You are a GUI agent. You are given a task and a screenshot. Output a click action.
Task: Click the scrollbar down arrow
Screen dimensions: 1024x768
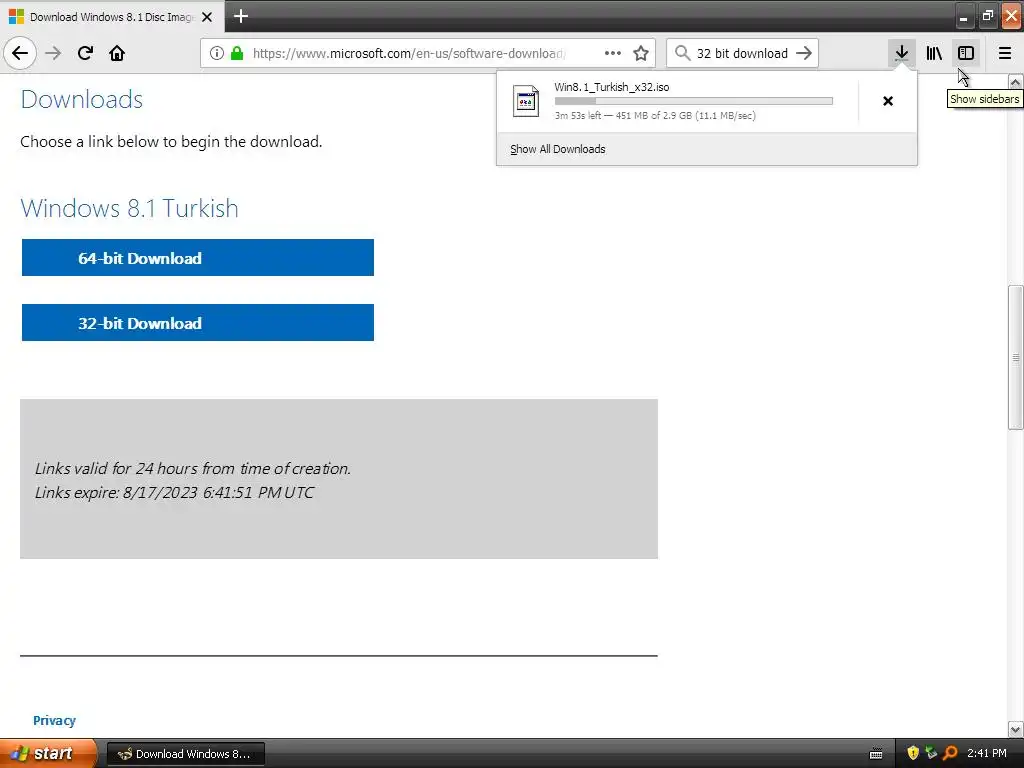(x=1015, y=729)
